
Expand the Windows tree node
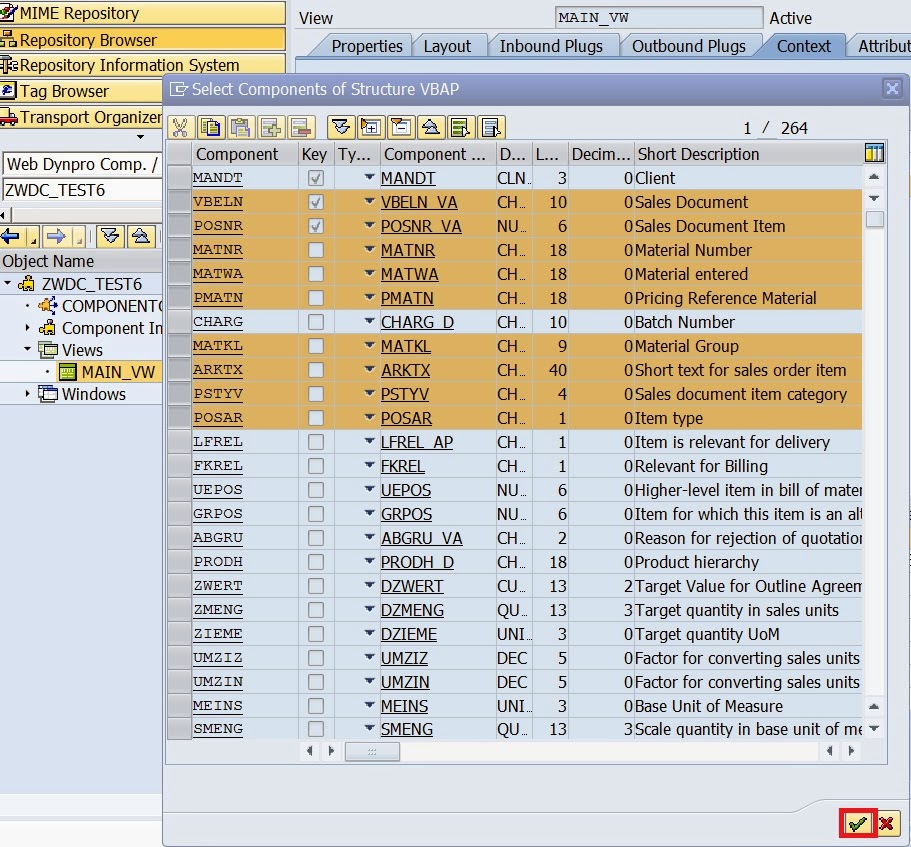click(28, 394)
